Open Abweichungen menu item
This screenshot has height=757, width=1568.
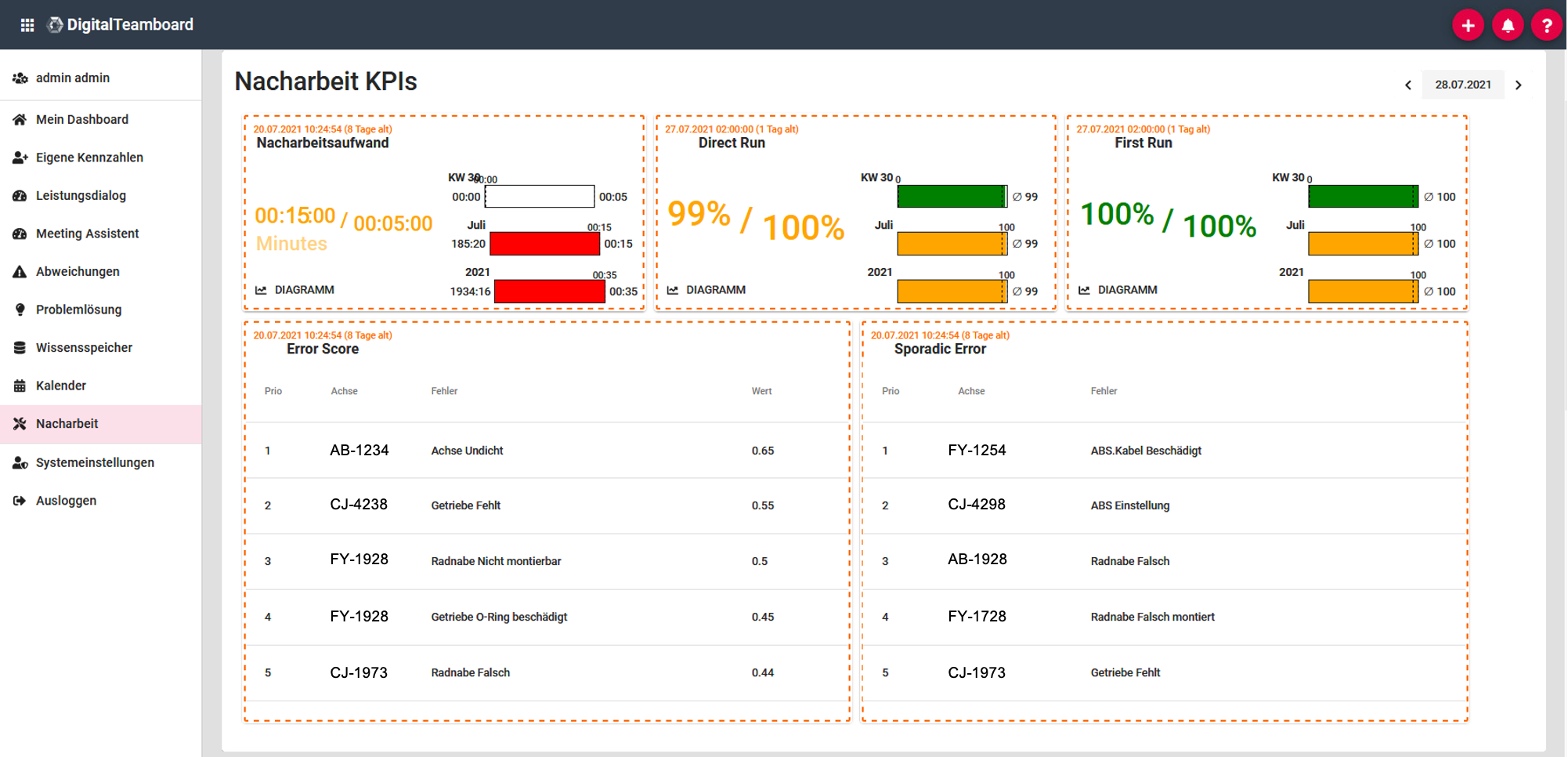point(101,272)
